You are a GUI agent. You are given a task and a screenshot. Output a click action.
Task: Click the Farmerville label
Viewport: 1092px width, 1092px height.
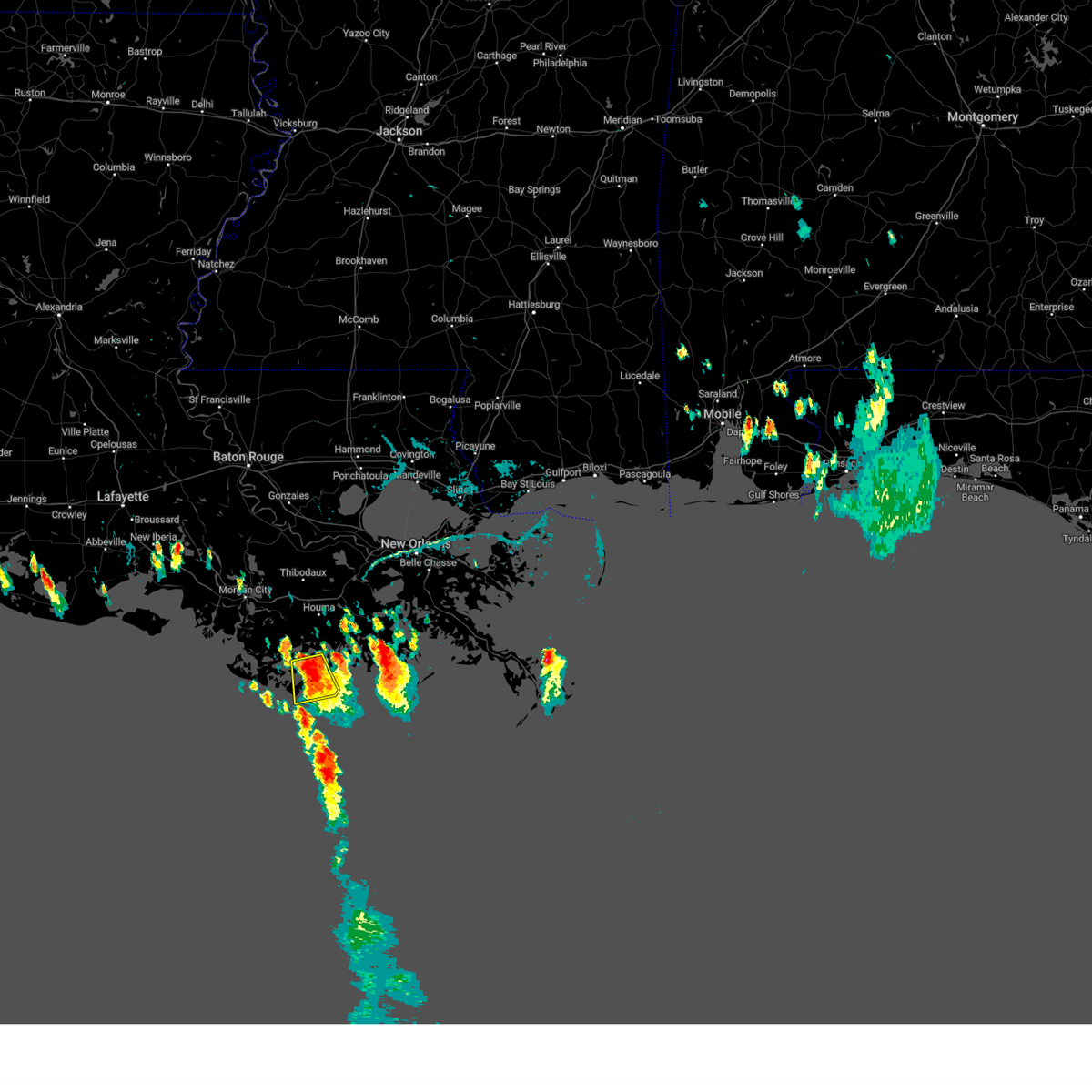pyautogui.click(x=66, y=48)
